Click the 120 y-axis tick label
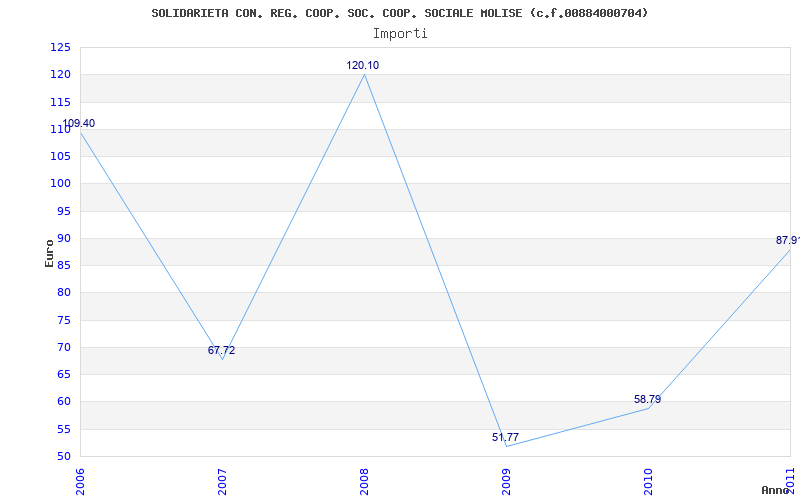 tap(60, 75)
